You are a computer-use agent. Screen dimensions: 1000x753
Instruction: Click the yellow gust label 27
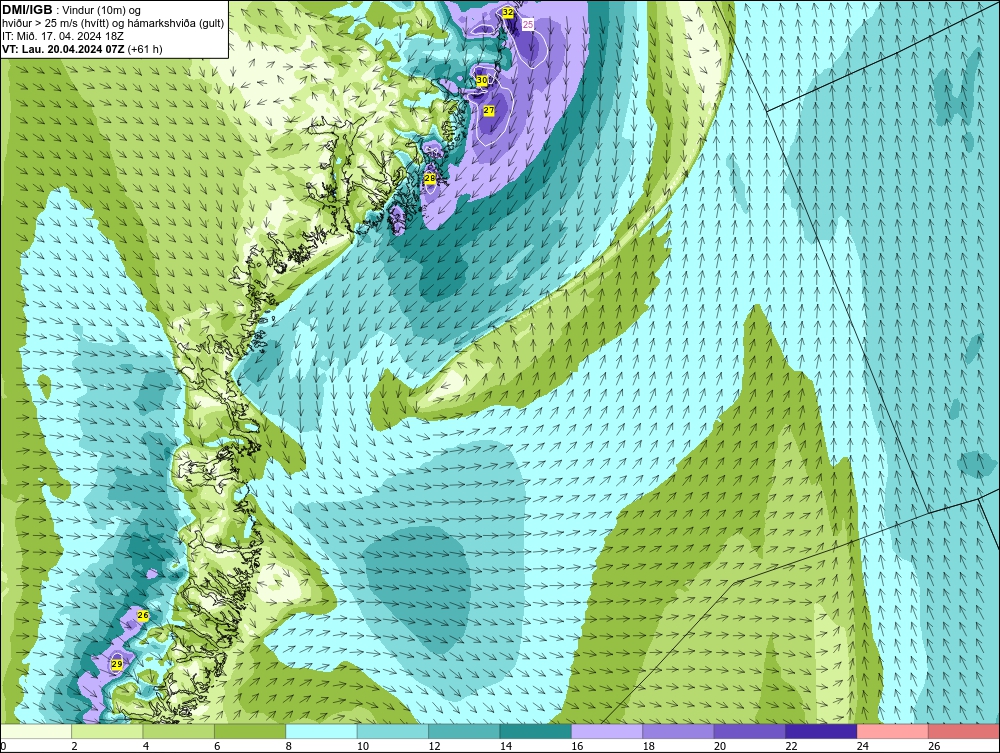point(489,110)
